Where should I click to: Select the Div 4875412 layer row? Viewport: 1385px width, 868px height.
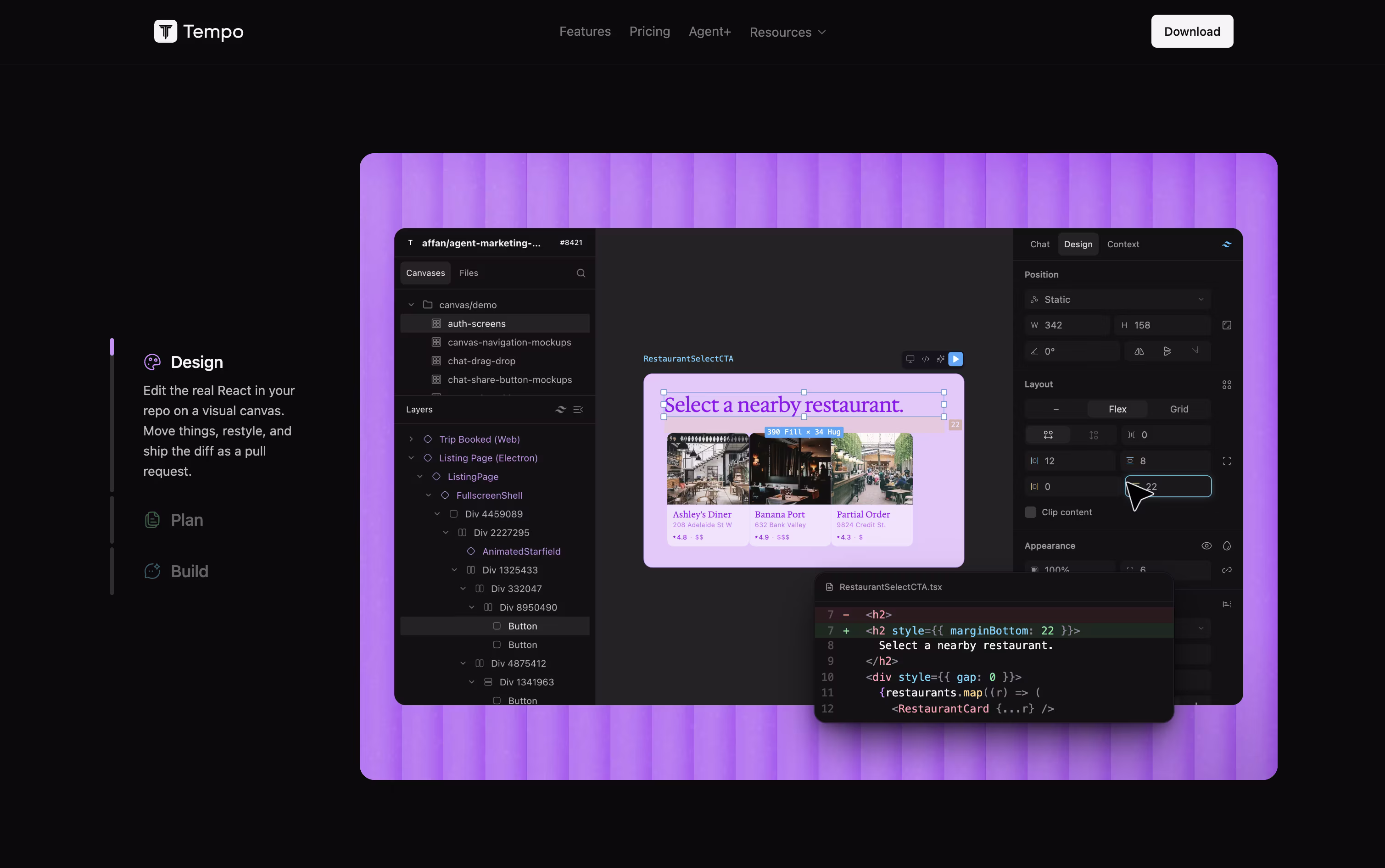click(495, 664)
